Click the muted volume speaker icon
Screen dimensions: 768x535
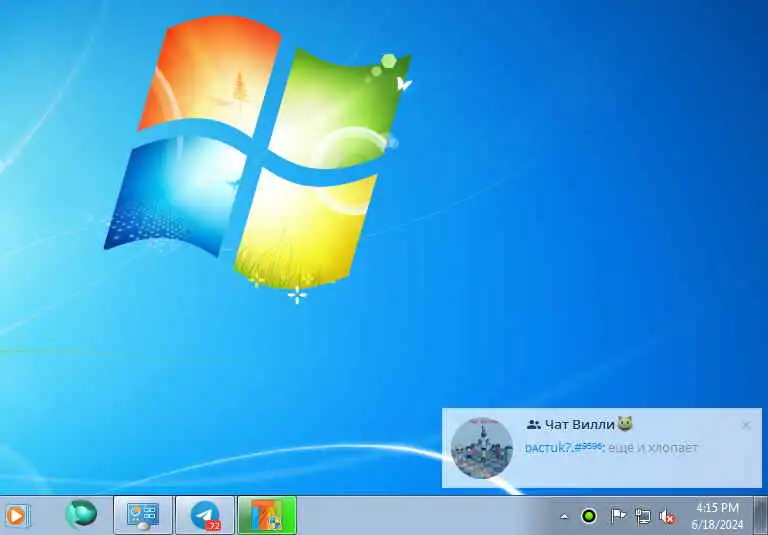tap(667, 516)
